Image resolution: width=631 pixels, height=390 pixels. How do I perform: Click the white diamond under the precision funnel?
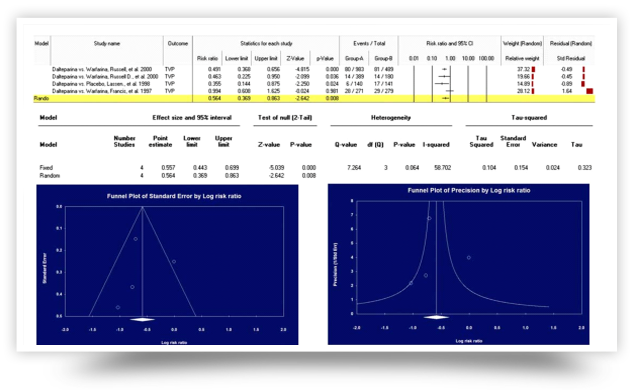[437, 317]
